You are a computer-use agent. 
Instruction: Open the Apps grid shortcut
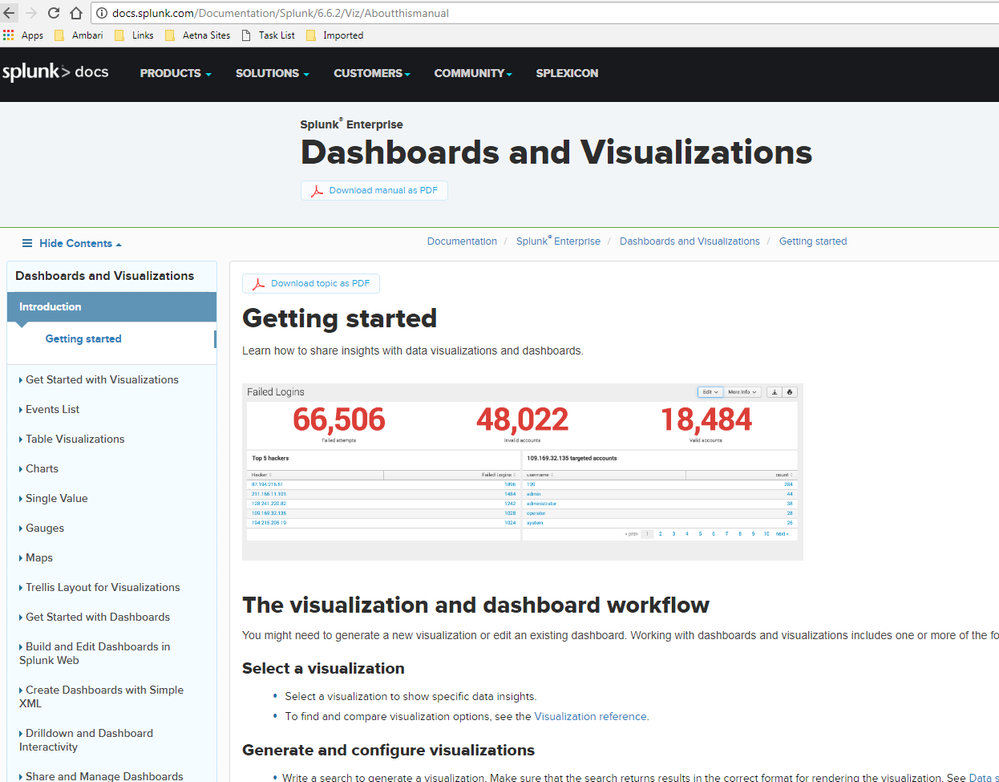pos(23,36)
